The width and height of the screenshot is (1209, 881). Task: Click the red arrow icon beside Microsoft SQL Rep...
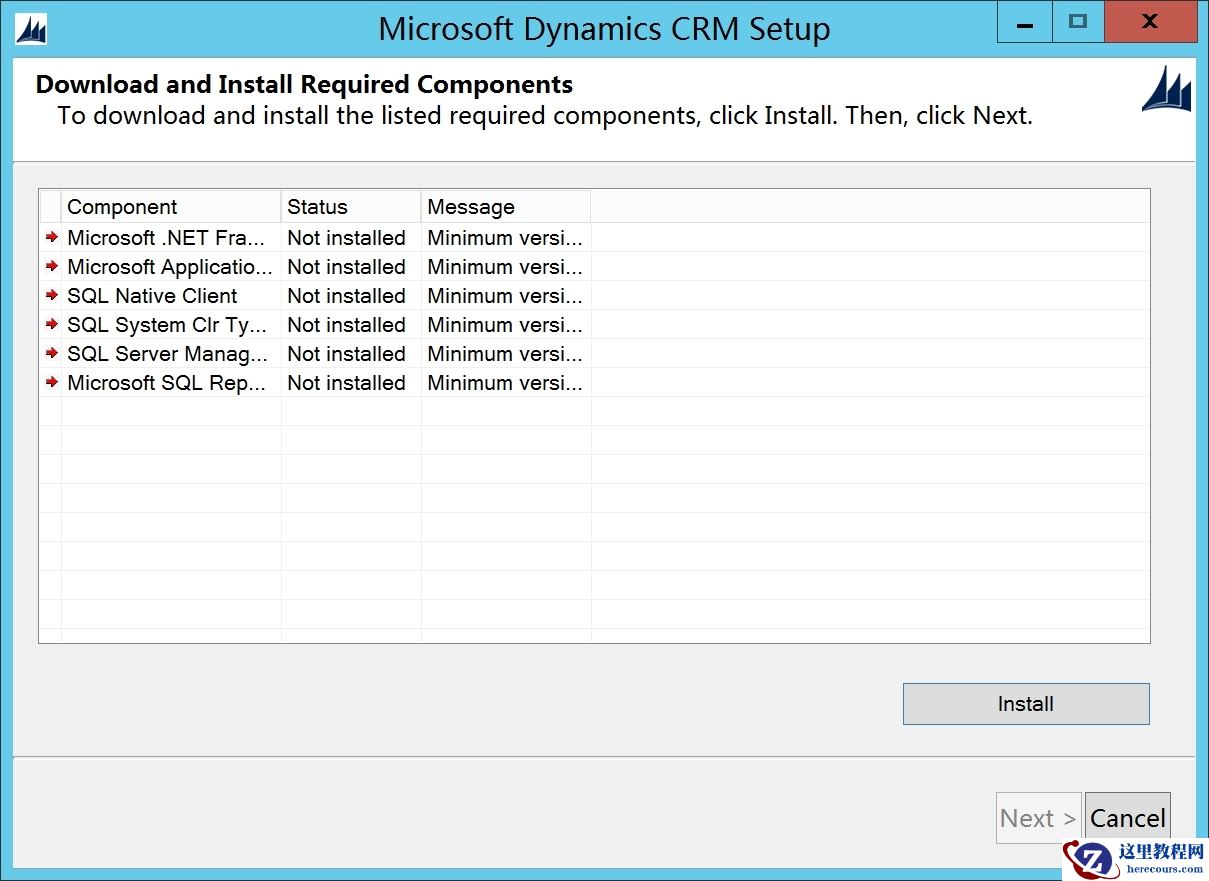(x=52, y=383)
